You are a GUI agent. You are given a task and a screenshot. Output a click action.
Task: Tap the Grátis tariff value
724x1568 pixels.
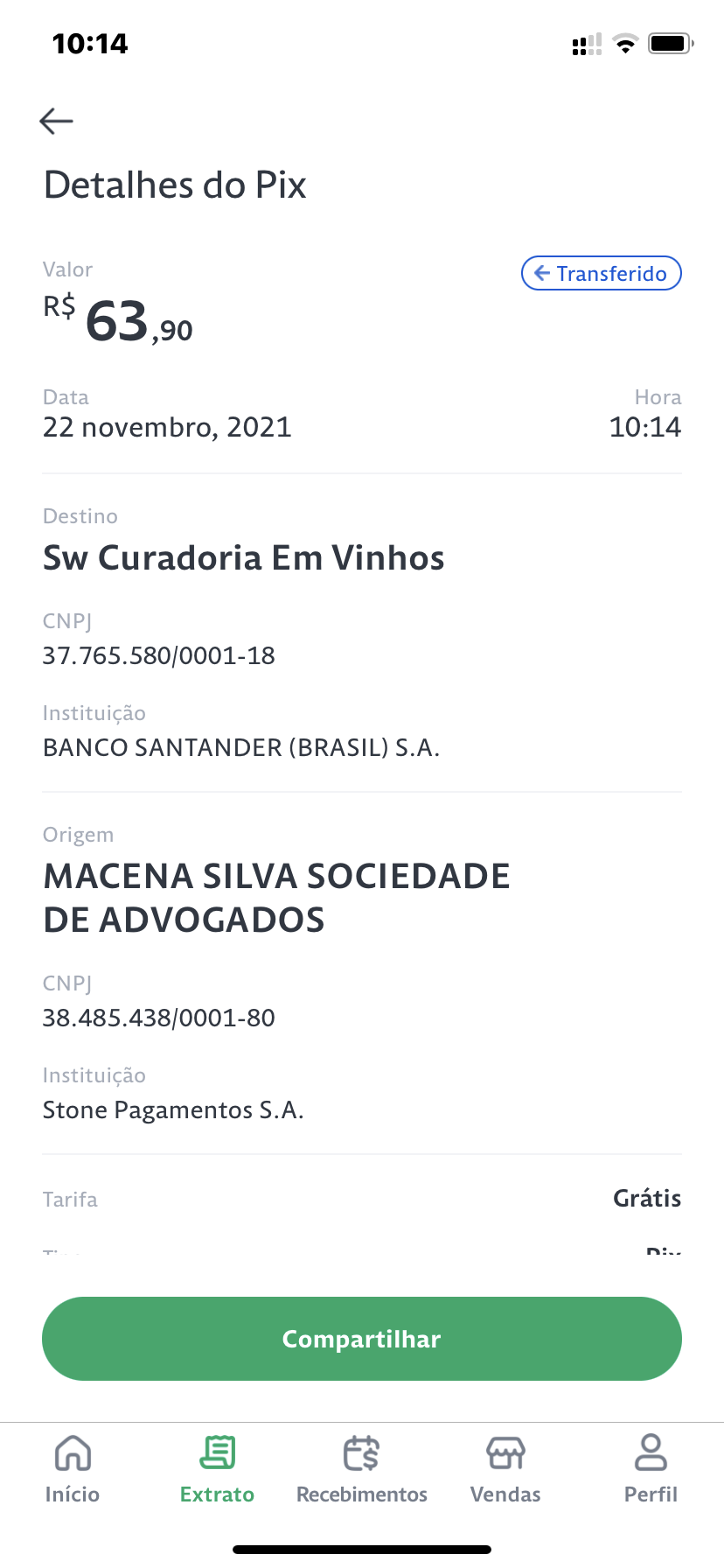[x=646, y=1198]
